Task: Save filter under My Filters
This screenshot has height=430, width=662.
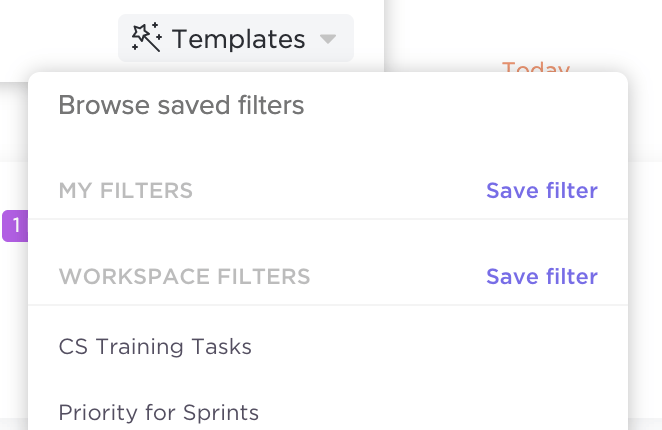Action: click(541, 190)
